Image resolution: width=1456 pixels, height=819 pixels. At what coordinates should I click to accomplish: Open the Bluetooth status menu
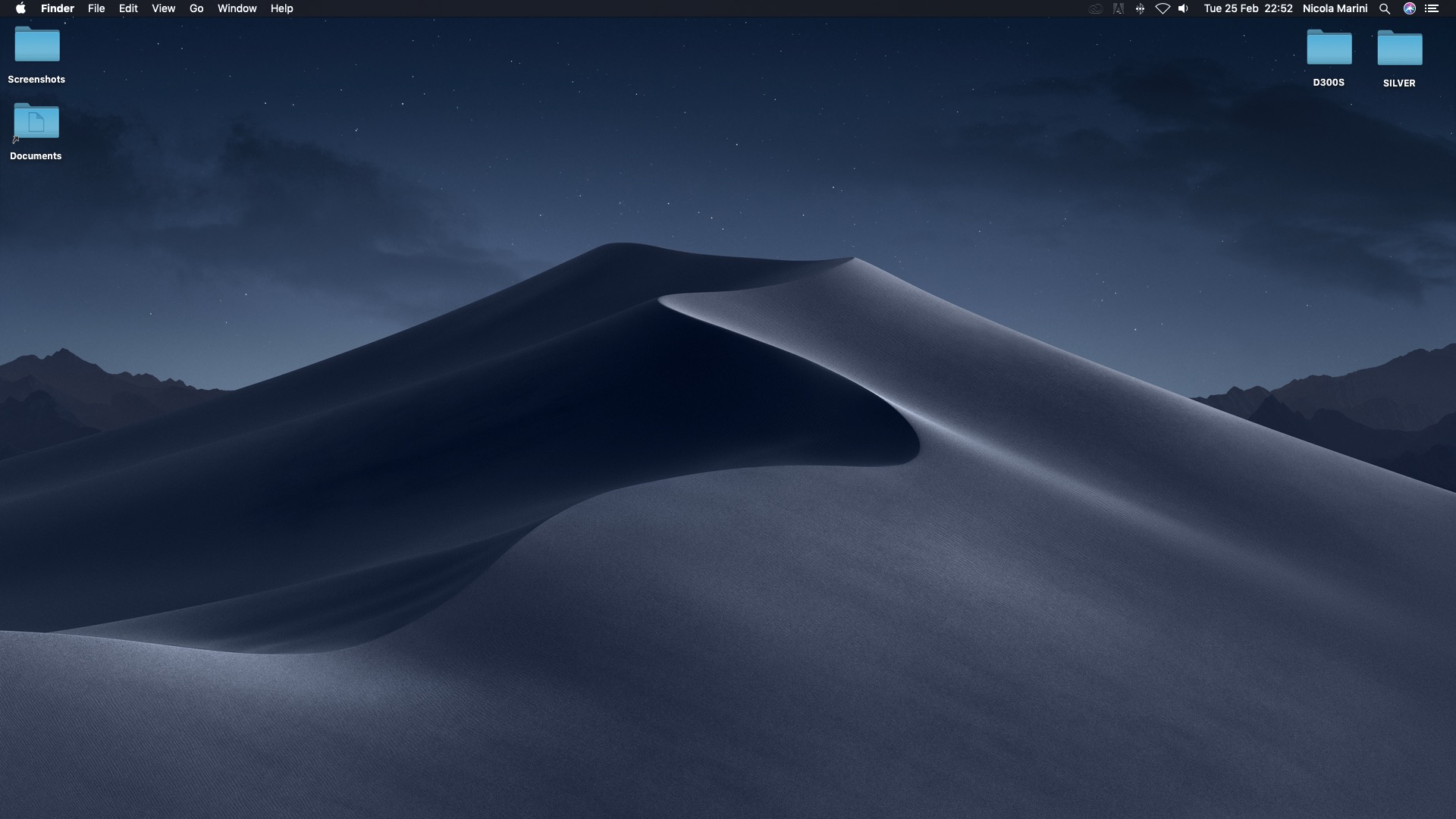tap(1140, 8)
